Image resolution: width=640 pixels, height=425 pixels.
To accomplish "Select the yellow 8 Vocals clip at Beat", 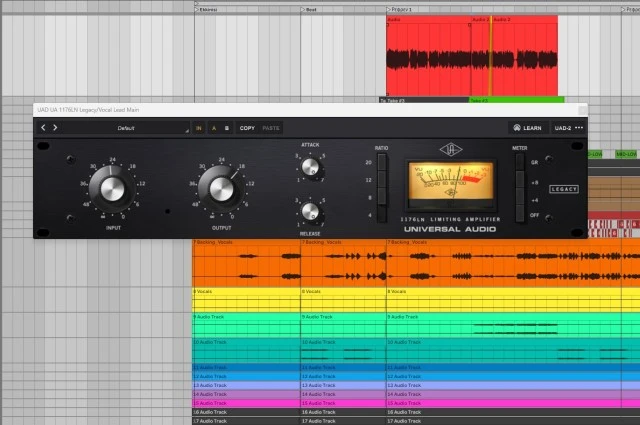I will 343,300.
